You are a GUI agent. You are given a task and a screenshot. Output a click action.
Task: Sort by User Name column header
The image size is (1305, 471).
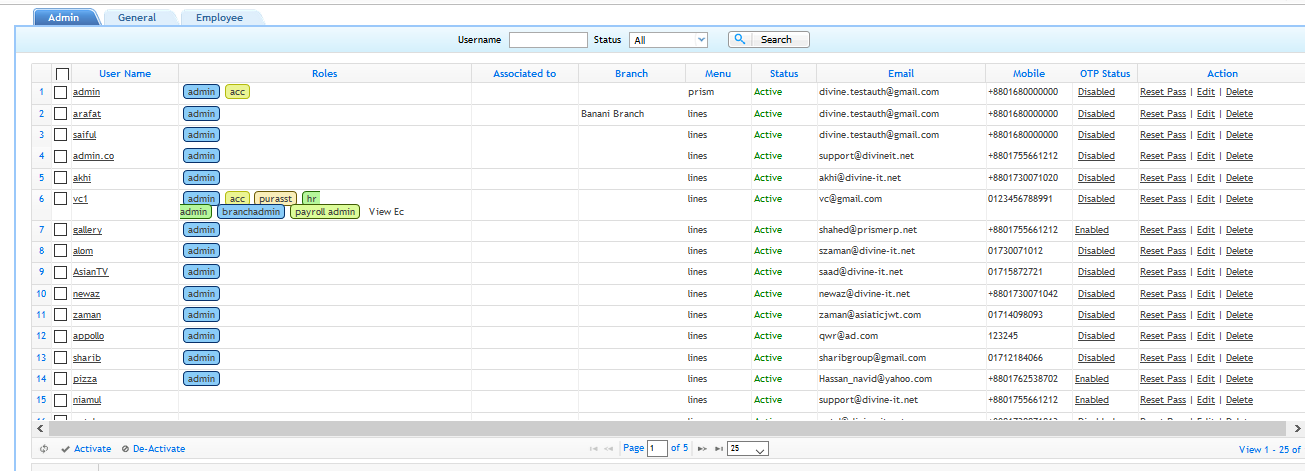(x=125, y=73)
